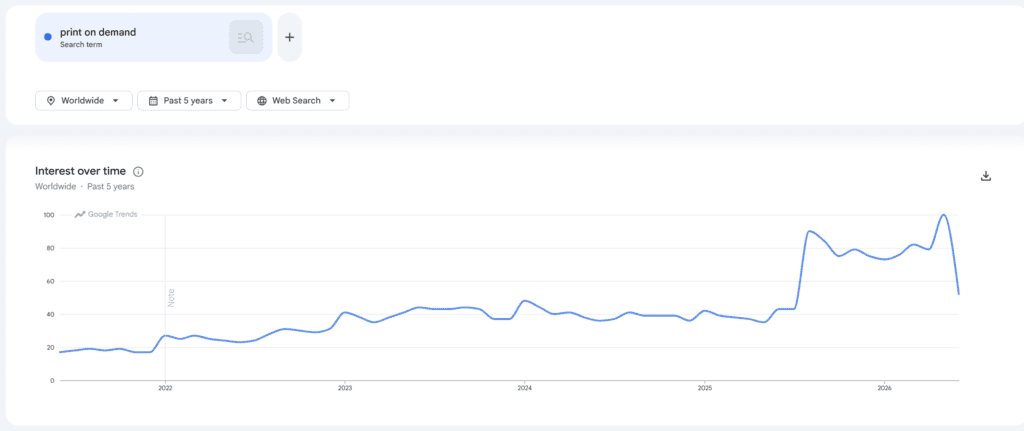Screen dimensions: 1024x431
Task: Click the 100 y-axis value
Action: [49, 215]
